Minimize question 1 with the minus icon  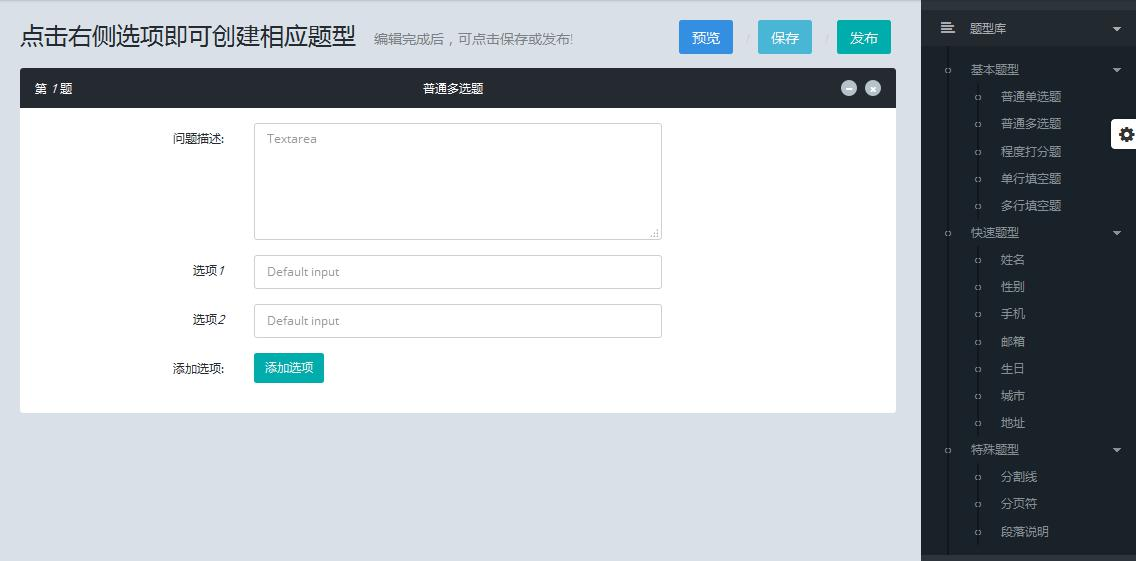coord(848,88)
